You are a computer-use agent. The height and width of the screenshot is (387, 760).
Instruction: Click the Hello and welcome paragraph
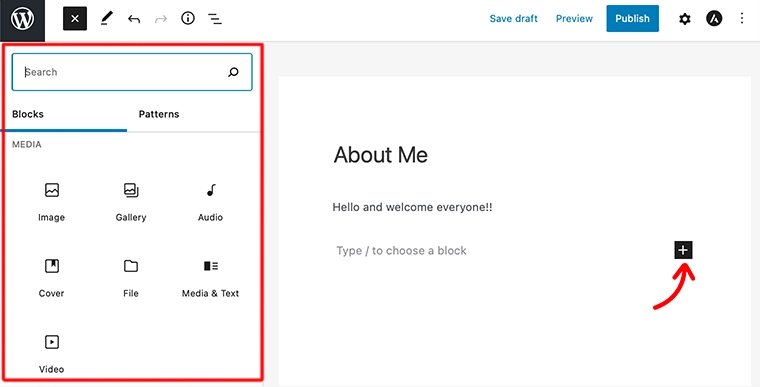point(412,208)
